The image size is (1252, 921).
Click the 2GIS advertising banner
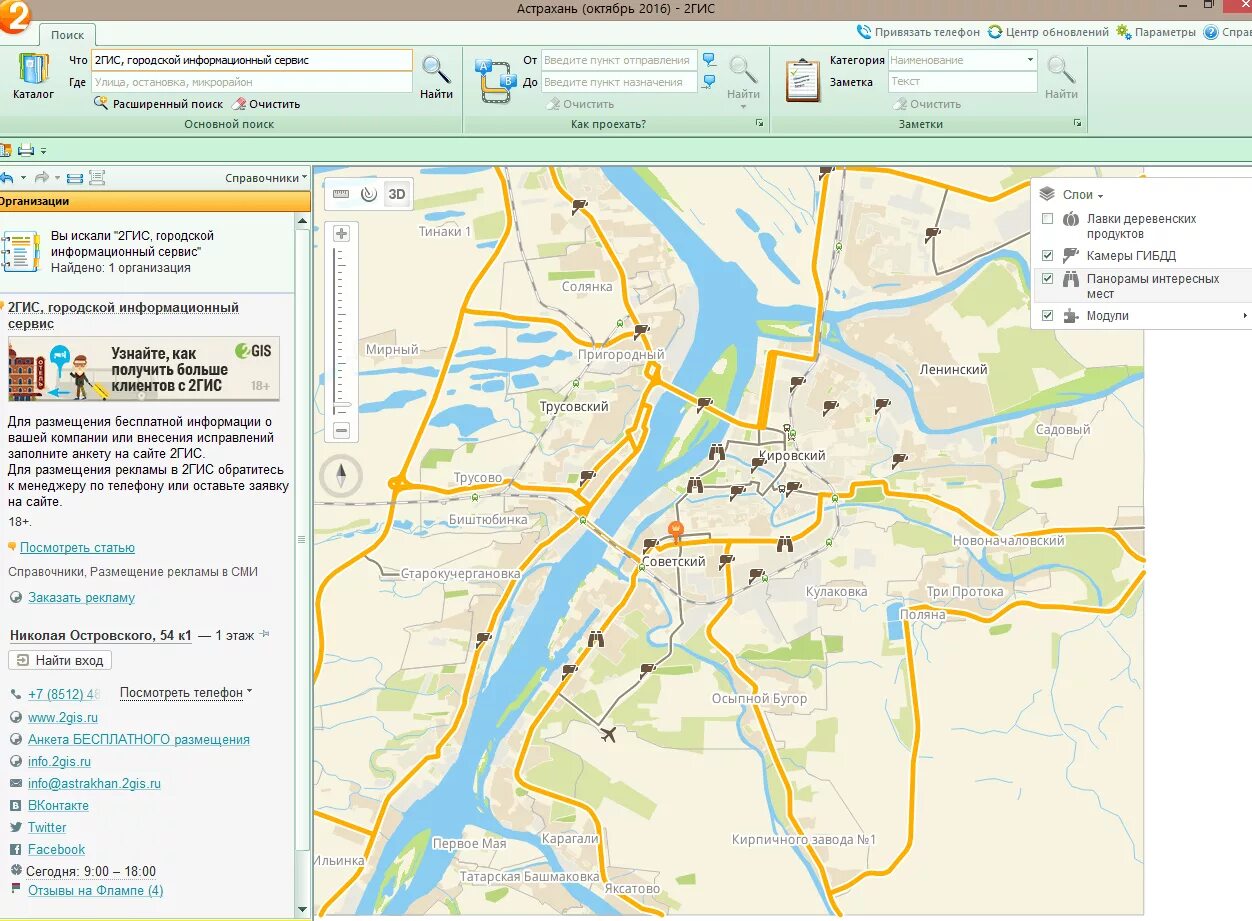tap(144, 368)
